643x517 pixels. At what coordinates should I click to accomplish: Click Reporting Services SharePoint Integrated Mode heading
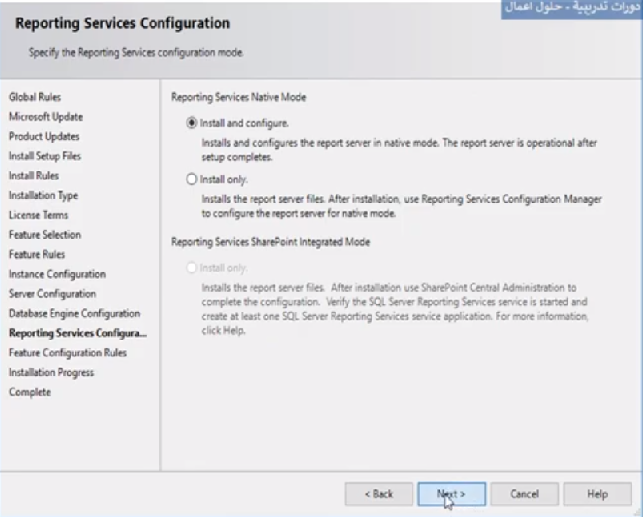[x=271, y=242]
